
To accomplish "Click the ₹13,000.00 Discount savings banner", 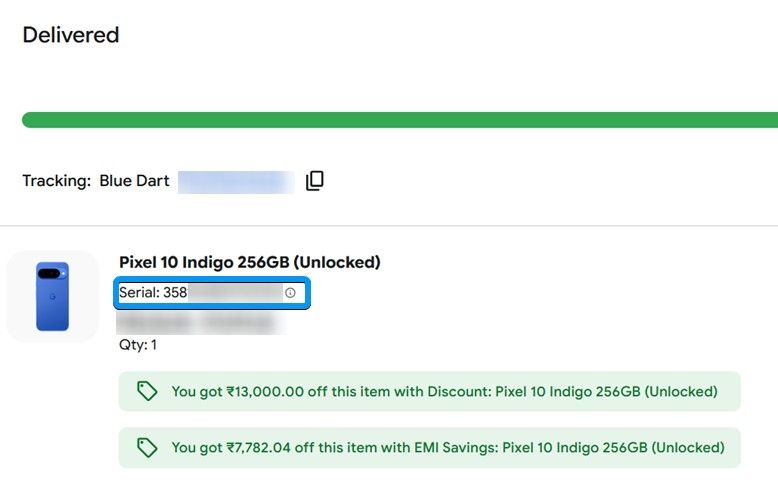I will point(430,391).
